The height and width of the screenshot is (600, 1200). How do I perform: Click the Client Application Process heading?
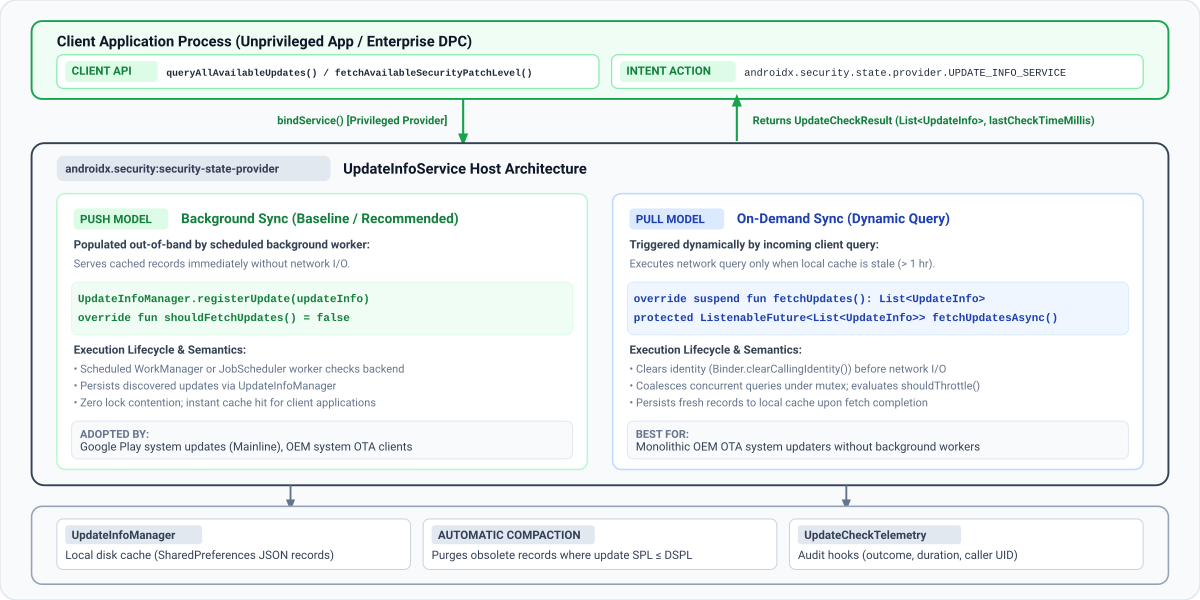tap(264, 42)
